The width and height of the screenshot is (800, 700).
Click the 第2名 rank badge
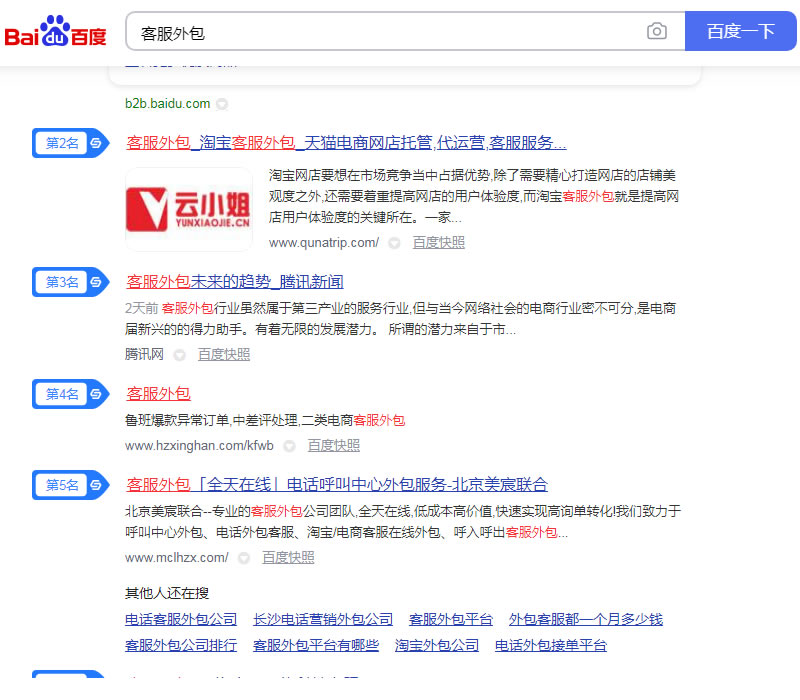tap(70, 143)
